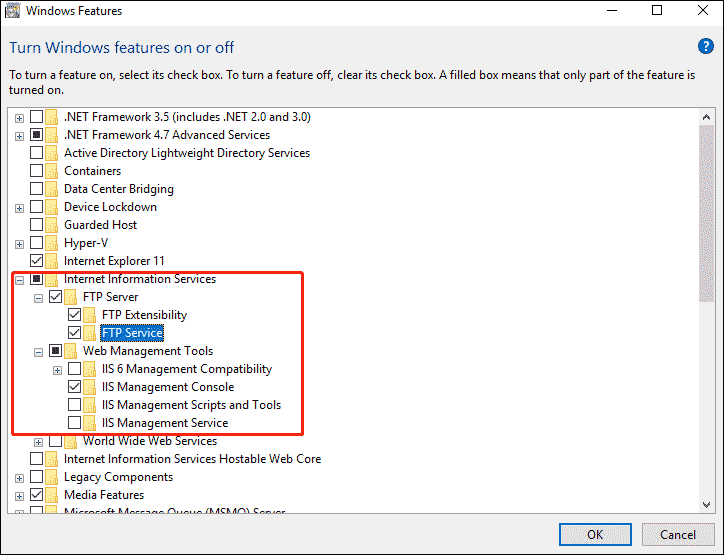Expand .NET Framework 3.5 node
The height and width of the screenshot is (555, 724).
[19, 118]
